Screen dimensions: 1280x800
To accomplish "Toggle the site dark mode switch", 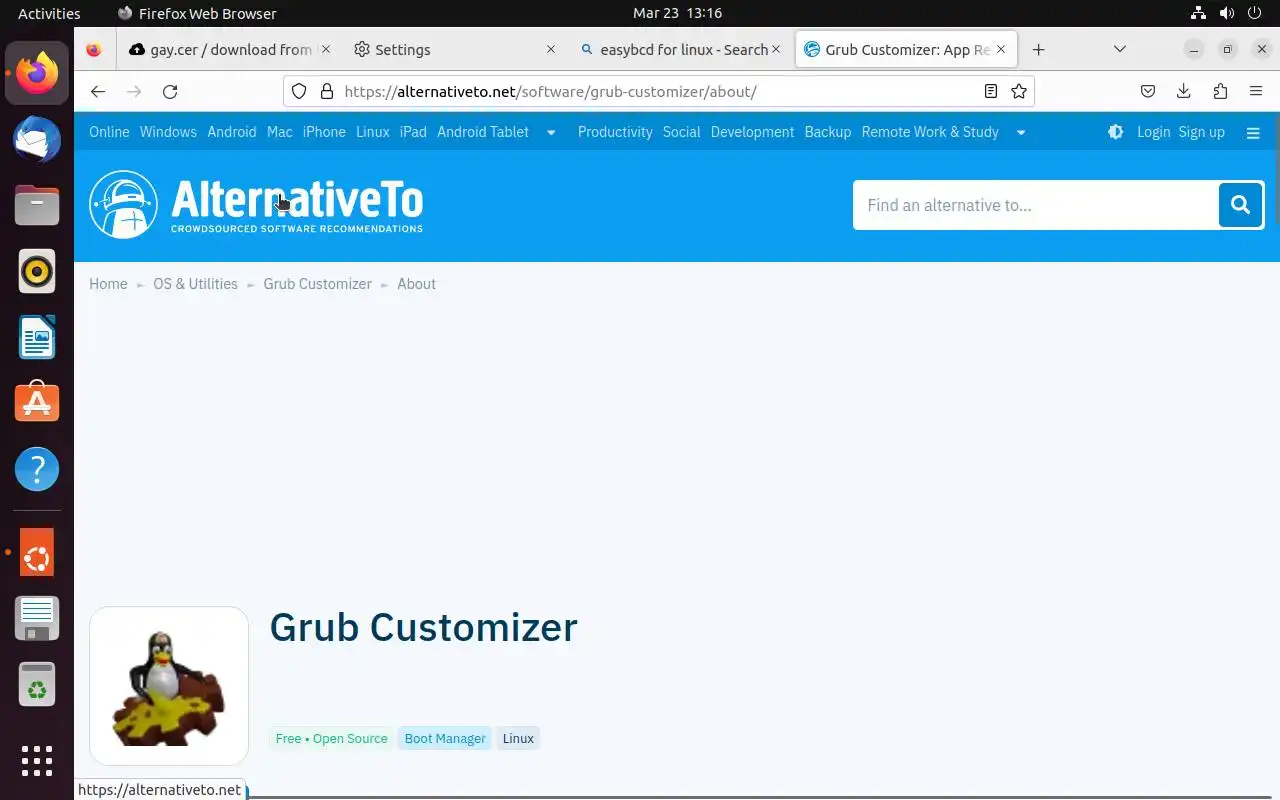I will [x=1116, y=132].
